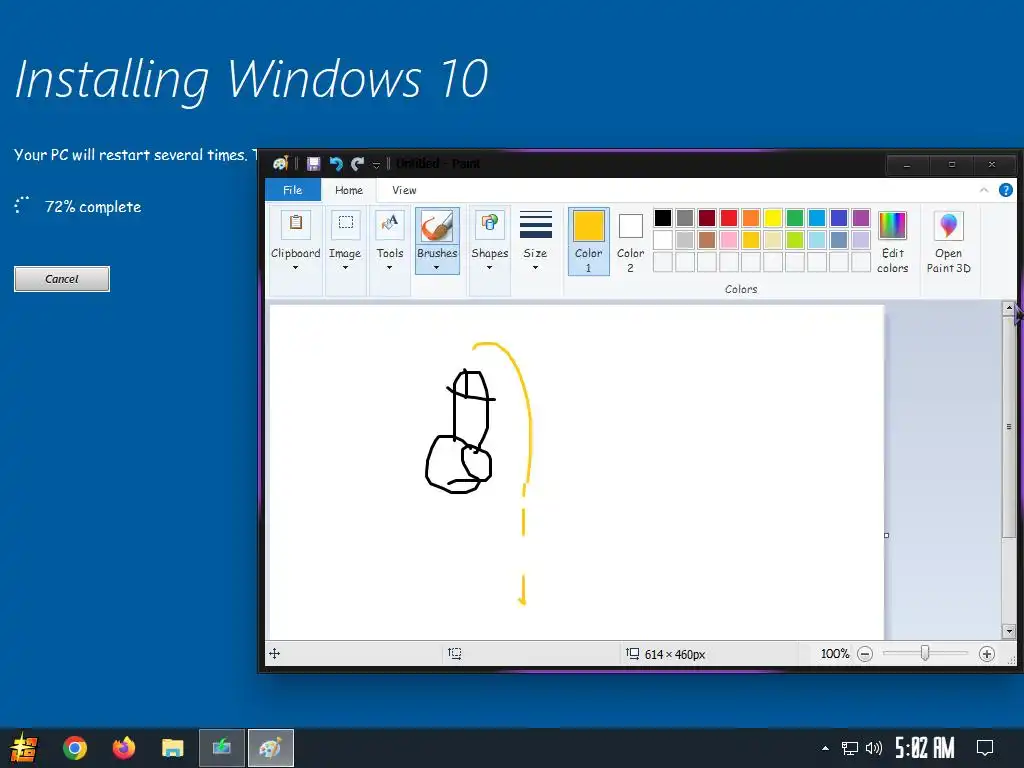
Task: Click the Clipboard paste icon
Action: coord(296,224)
